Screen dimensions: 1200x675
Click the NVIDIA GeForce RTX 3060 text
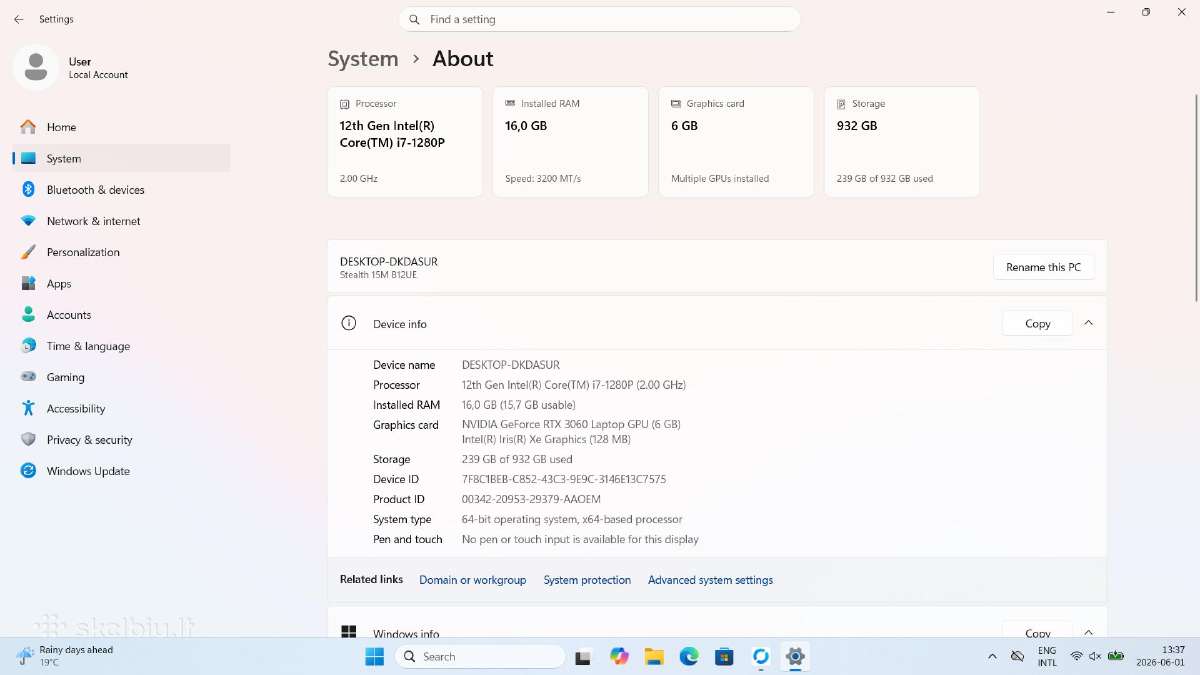(571, 424)
